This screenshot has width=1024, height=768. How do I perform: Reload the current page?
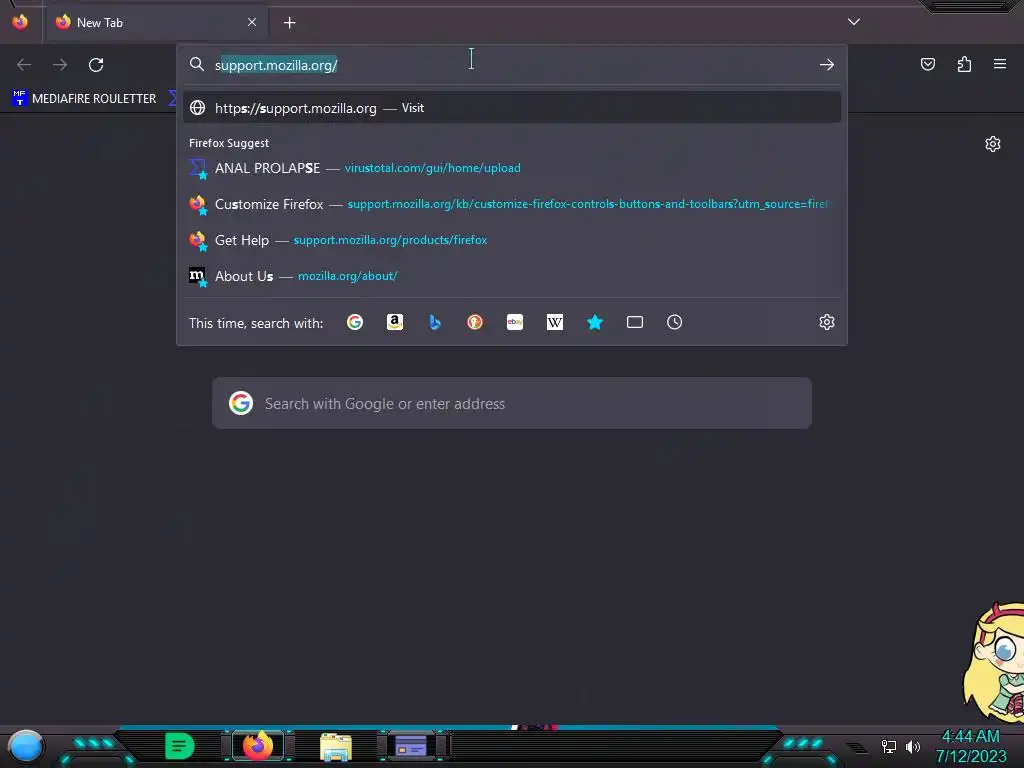pos(96,65)
